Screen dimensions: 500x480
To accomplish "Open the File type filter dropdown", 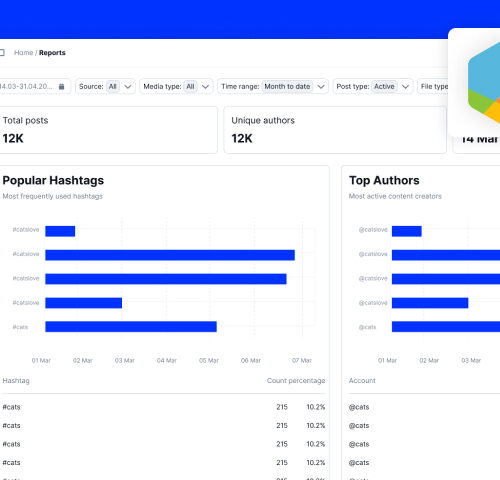I will tap(433, 86).
